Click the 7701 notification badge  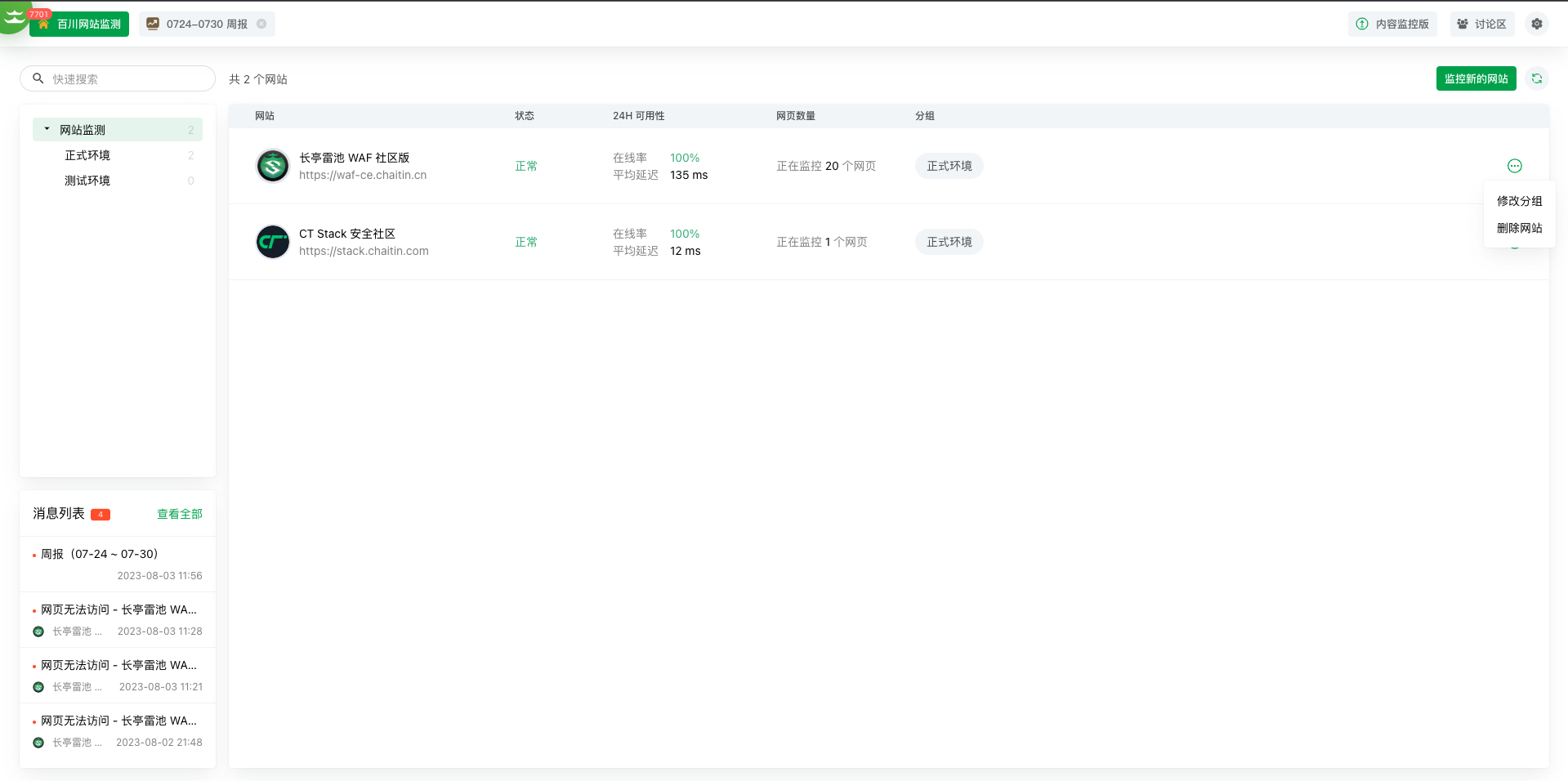tap(39, 14)
